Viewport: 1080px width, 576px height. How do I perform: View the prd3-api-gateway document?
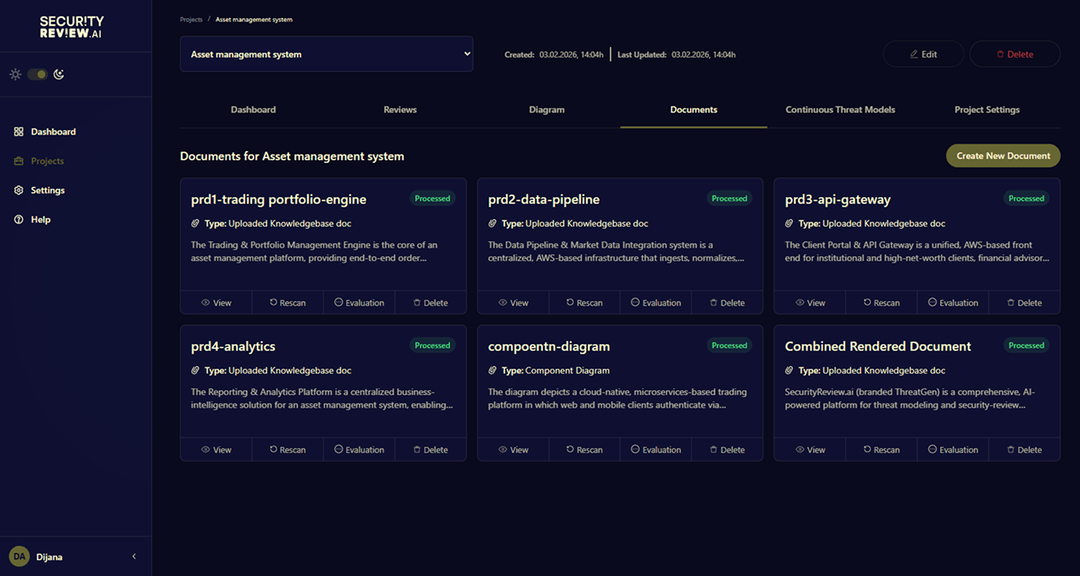[810, 302]
